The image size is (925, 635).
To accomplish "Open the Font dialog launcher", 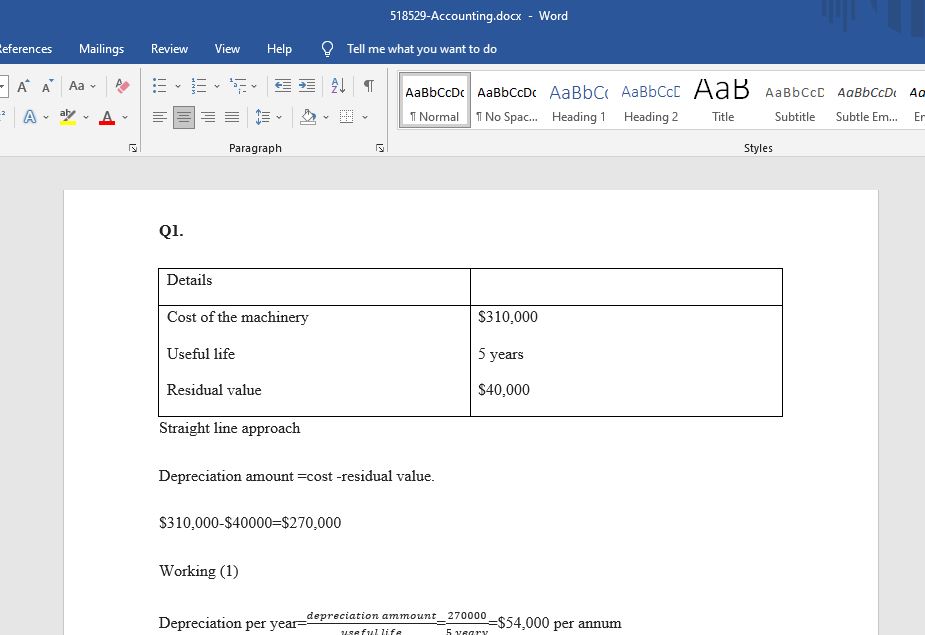I will coord(133,148).
